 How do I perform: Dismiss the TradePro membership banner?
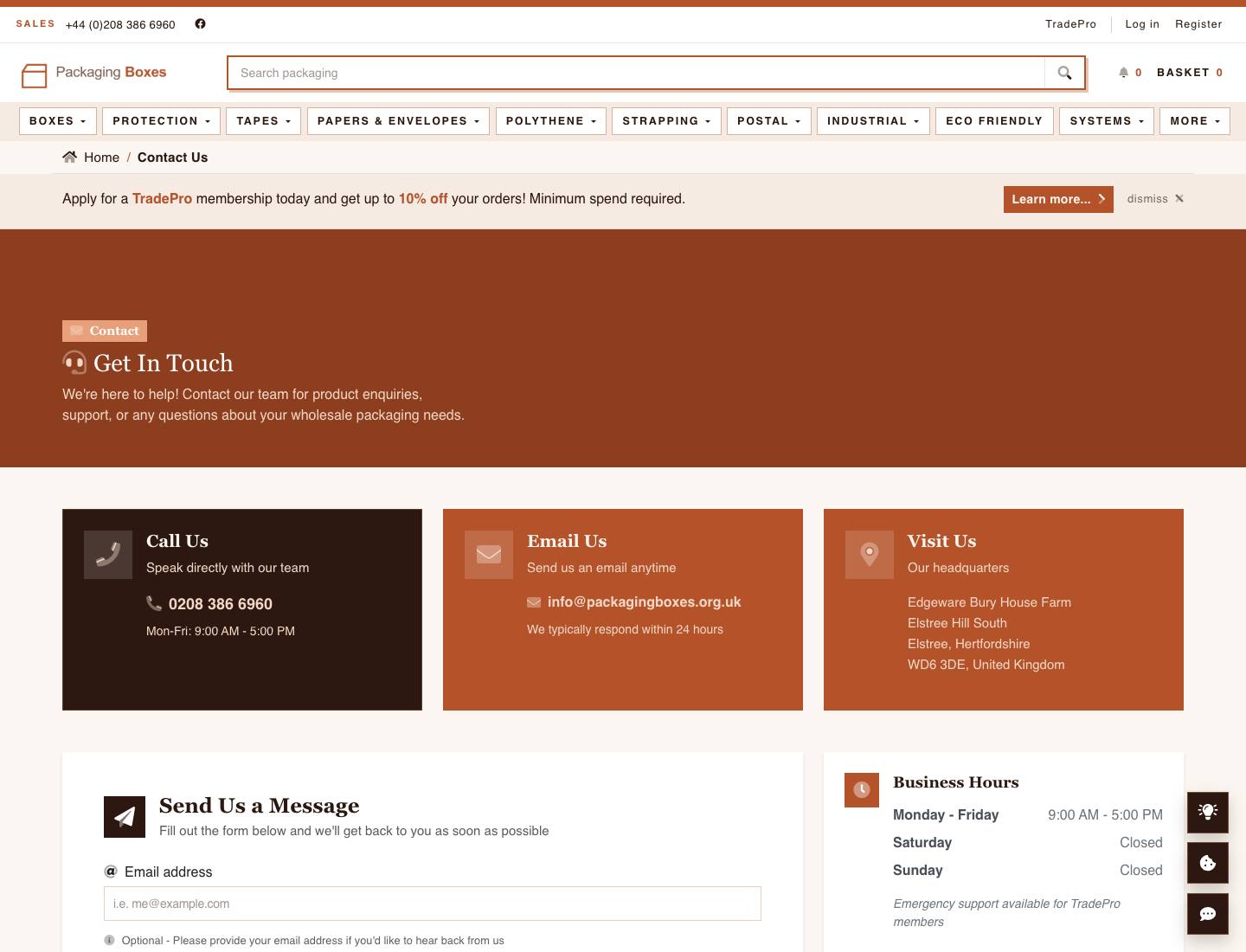tap(1155, 199)
